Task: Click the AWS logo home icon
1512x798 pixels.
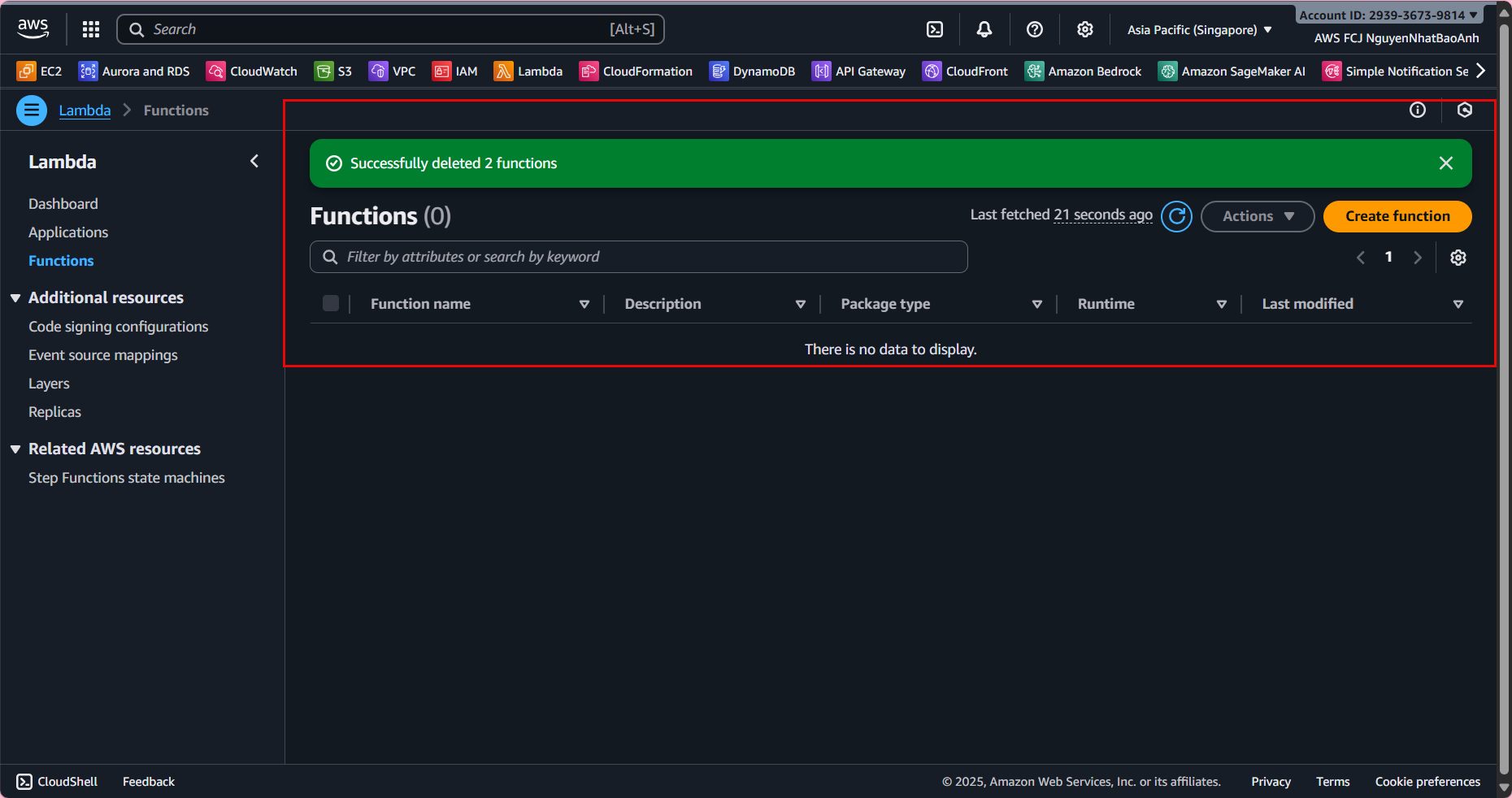Action: [33, 29]
